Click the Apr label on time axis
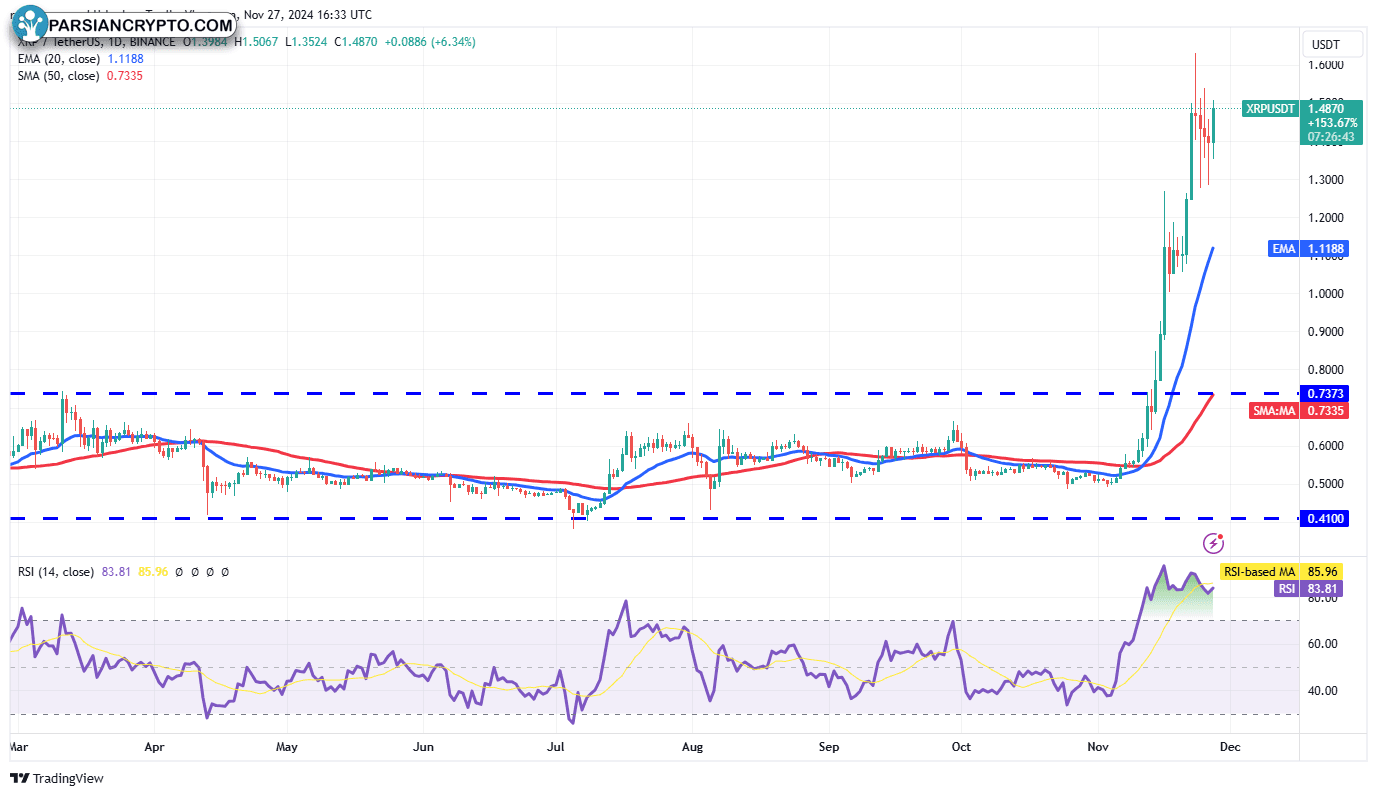The height and width of the screenshot is (796, 1377). [x=154, y=747]
